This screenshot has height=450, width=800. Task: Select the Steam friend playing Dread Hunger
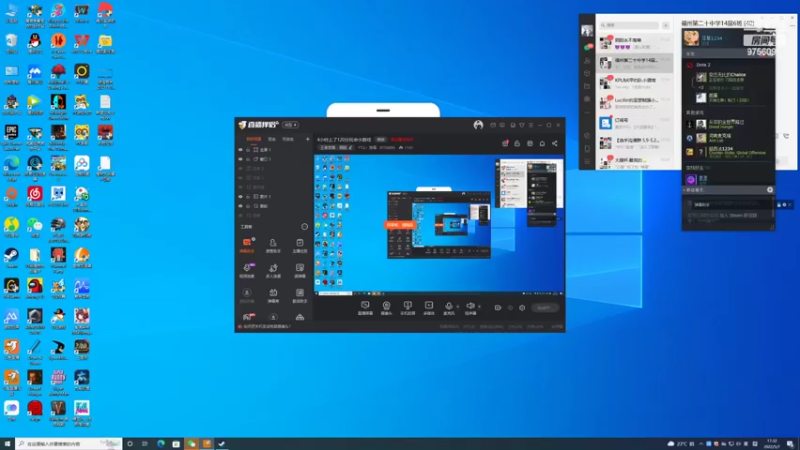[727, 124]
